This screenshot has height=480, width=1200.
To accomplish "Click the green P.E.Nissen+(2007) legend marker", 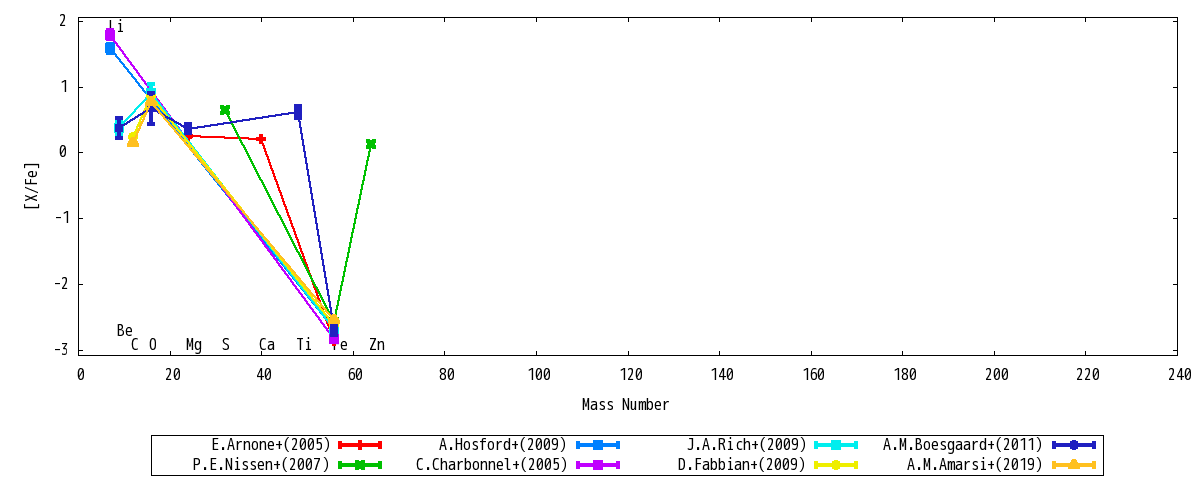I will pyautogui.click(x=359, y=465).
